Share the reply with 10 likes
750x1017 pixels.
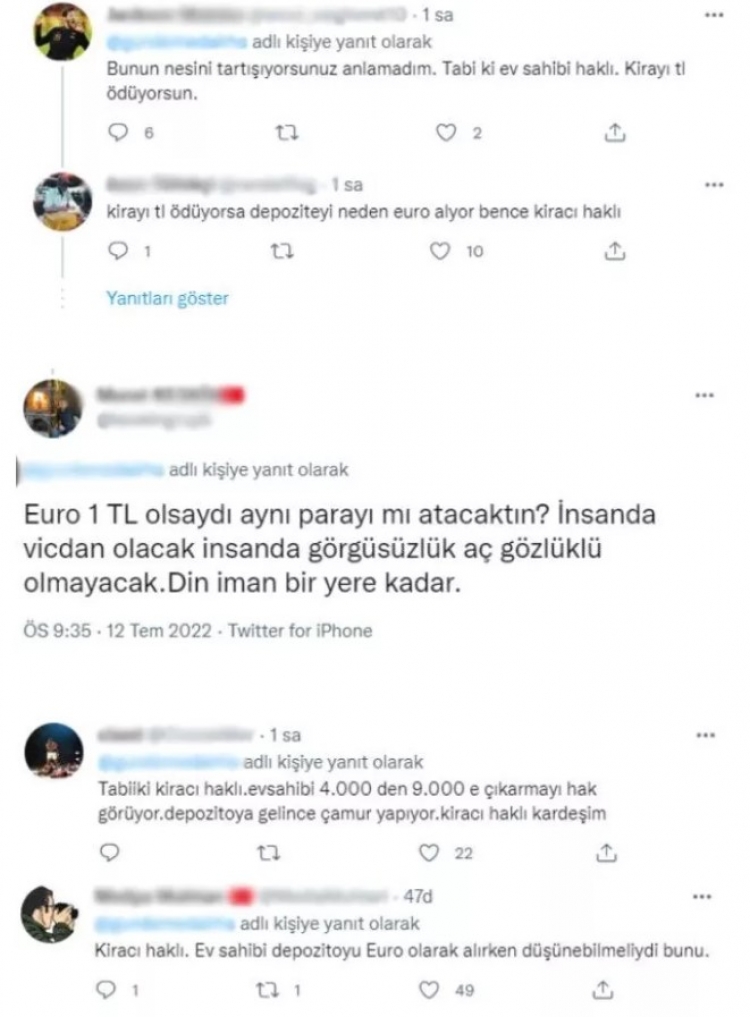pyautogui.click(x=614, y=251)
